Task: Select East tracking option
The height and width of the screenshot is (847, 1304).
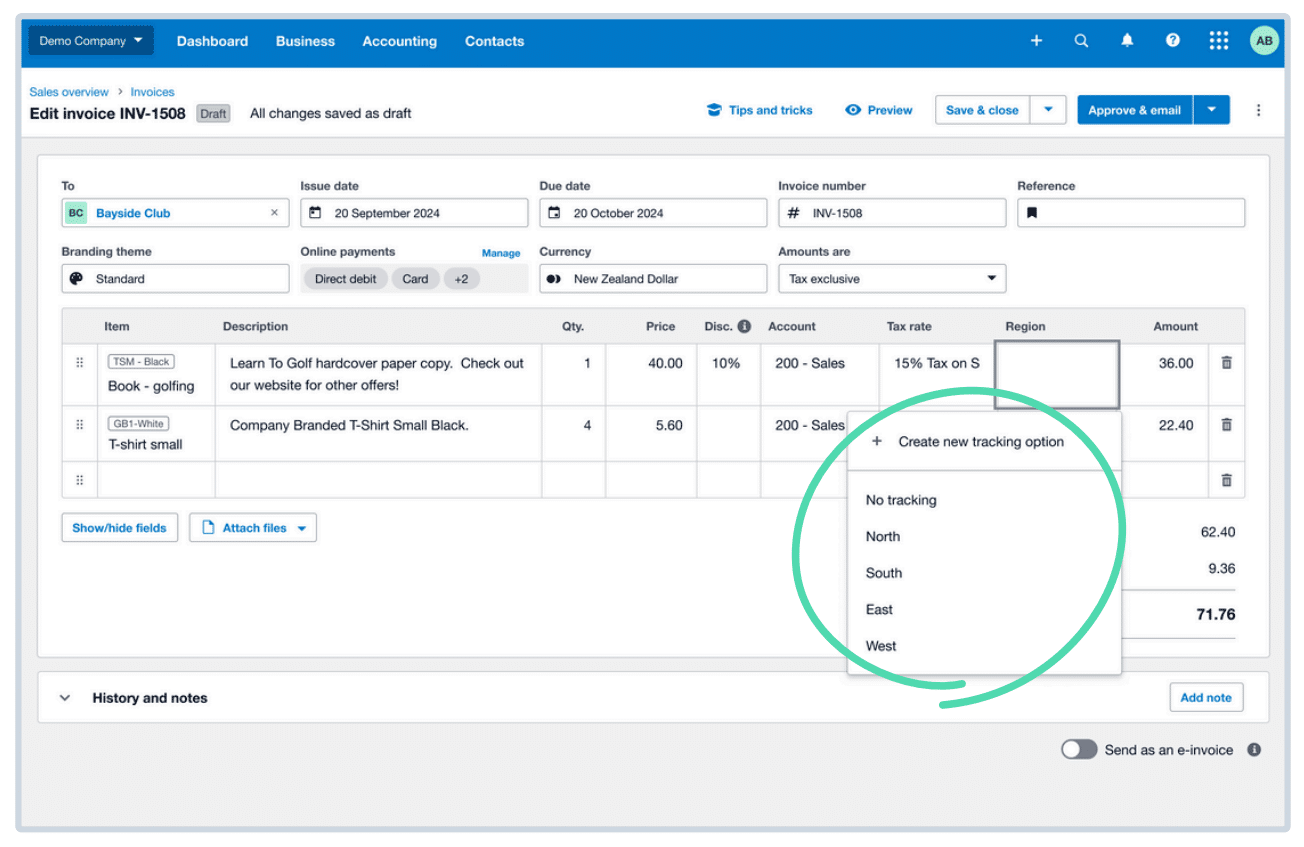Action: pos(984,609)
